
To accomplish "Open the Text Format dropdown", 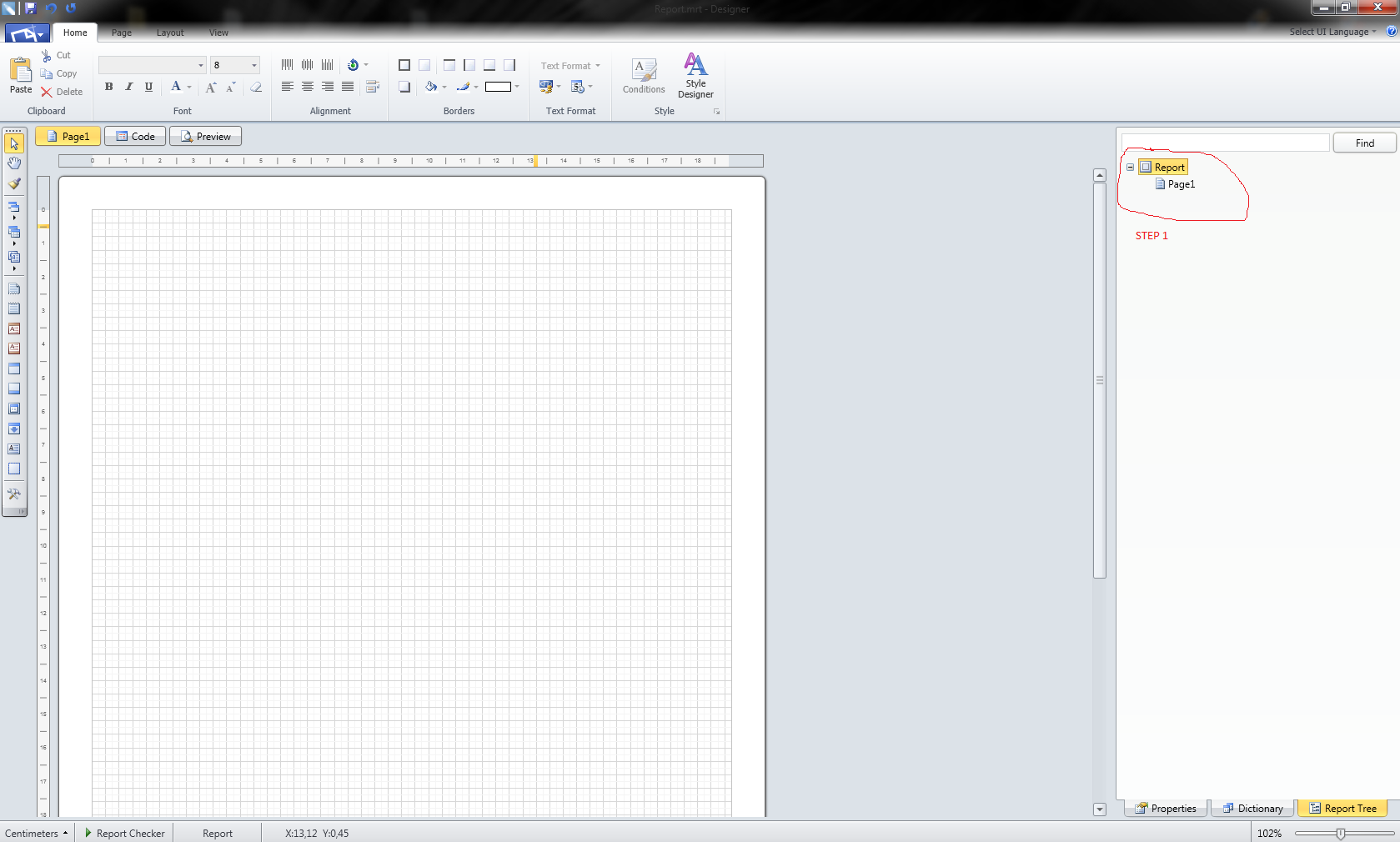I will click(x=570, y=66).
